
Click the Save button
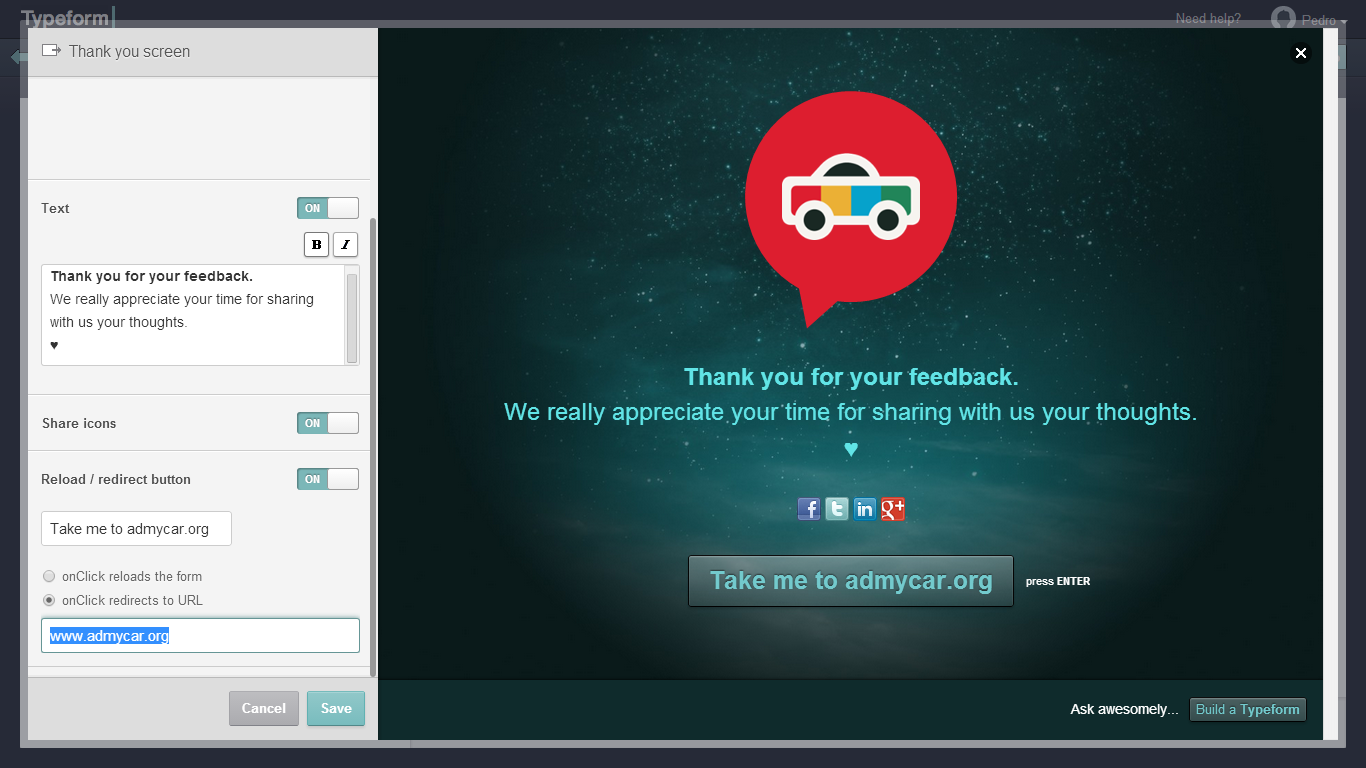click(x=336, y=708)
